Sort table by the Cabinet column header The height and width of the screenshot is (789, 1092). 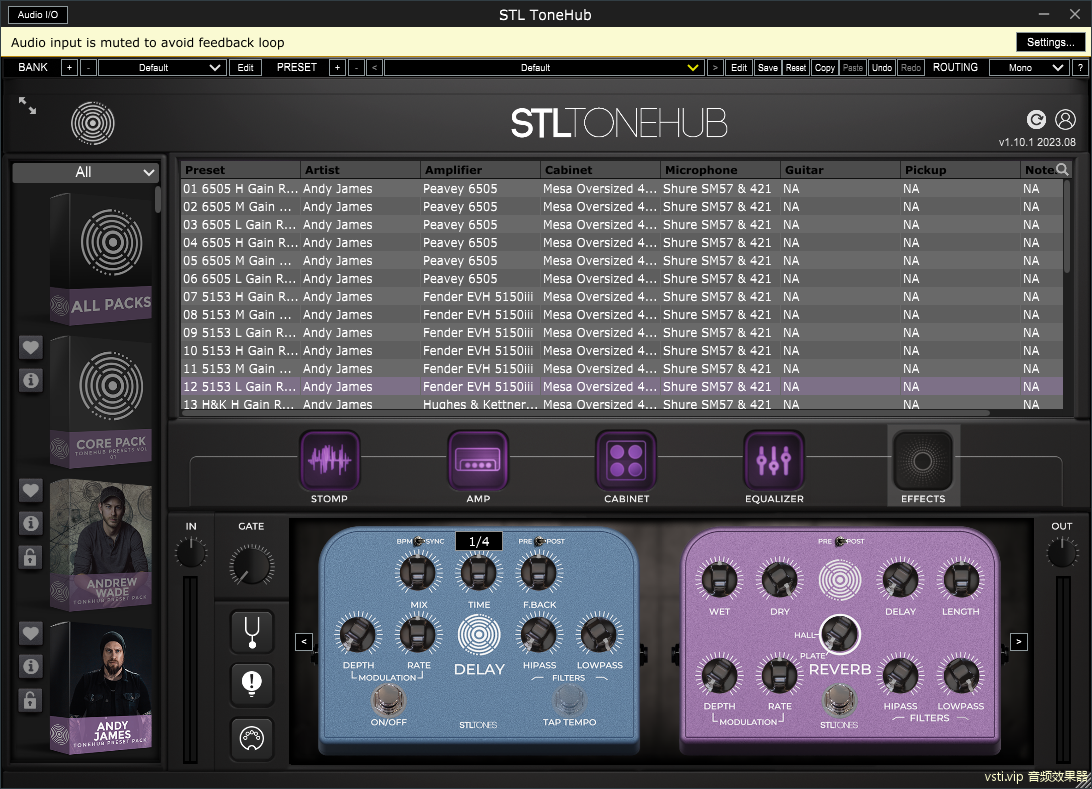[x=600, y=170]
